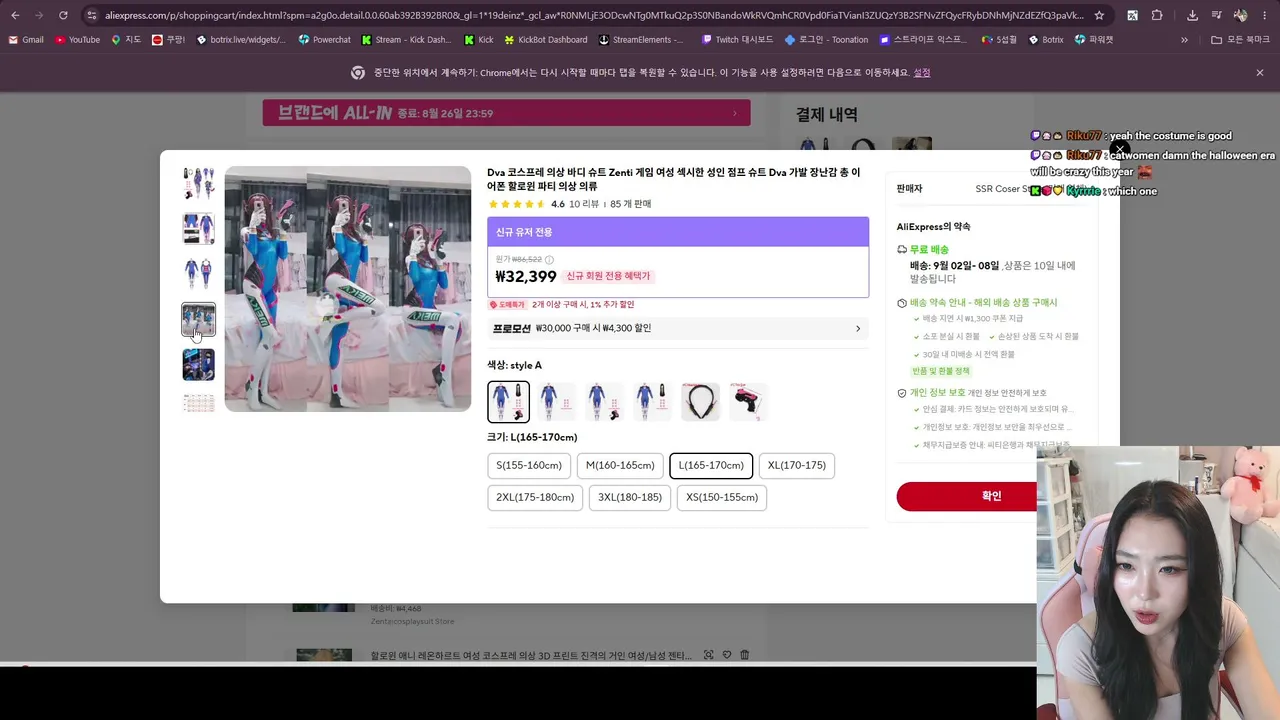Confirm selection with the red 확인 button
The height and width of the screenshot is (720, 1280).
click(x=967, y=496)
